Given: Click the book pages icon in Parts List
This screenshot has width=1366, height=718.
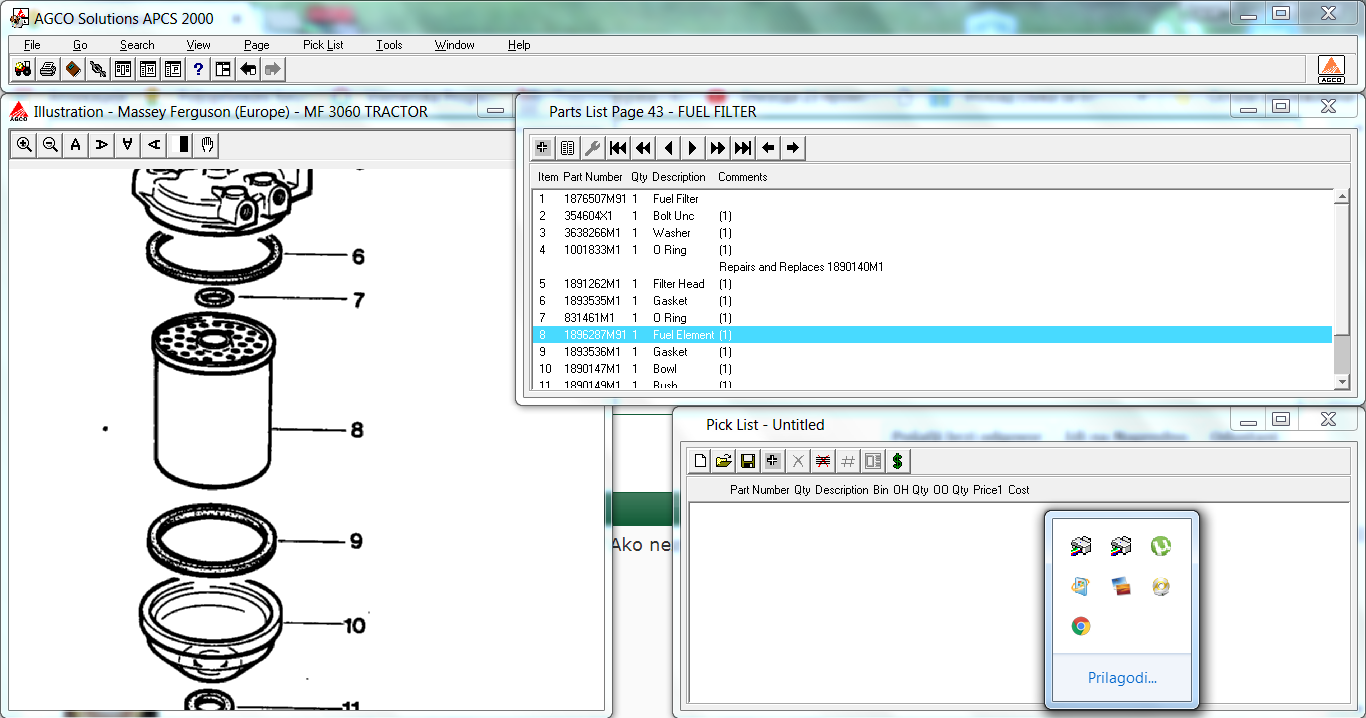Looking at the screenshot, I should 567,148.
